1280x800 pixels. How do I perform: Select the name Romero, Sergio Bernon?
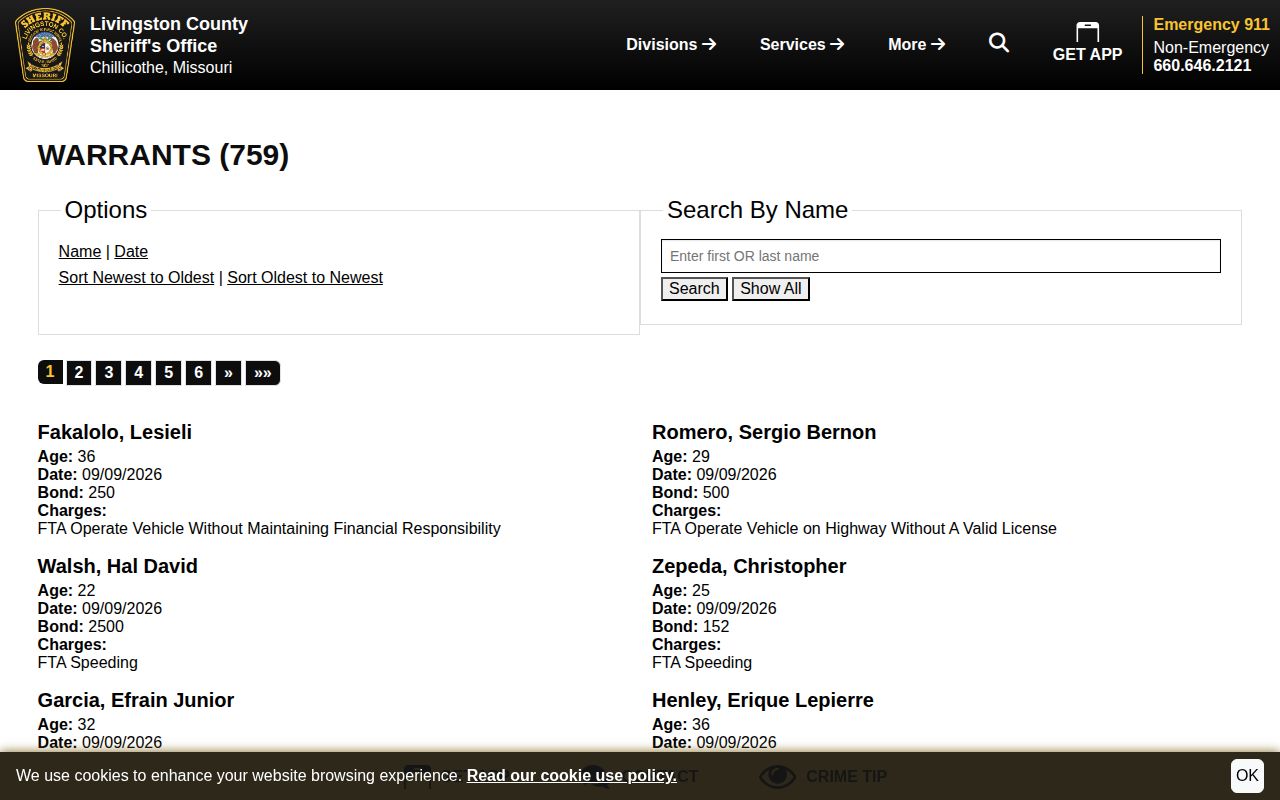point(764,432)
